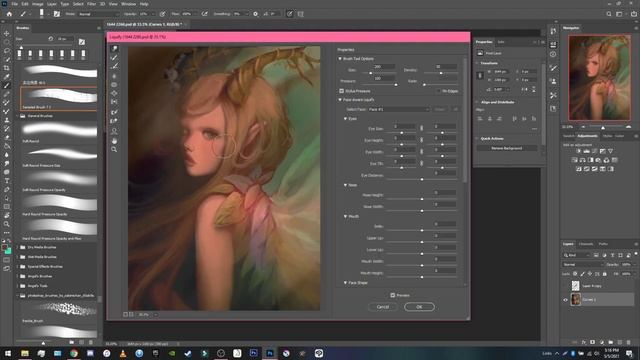
Task: Select the Eyedropper tool in main toolbar
Action: [7, 77]
